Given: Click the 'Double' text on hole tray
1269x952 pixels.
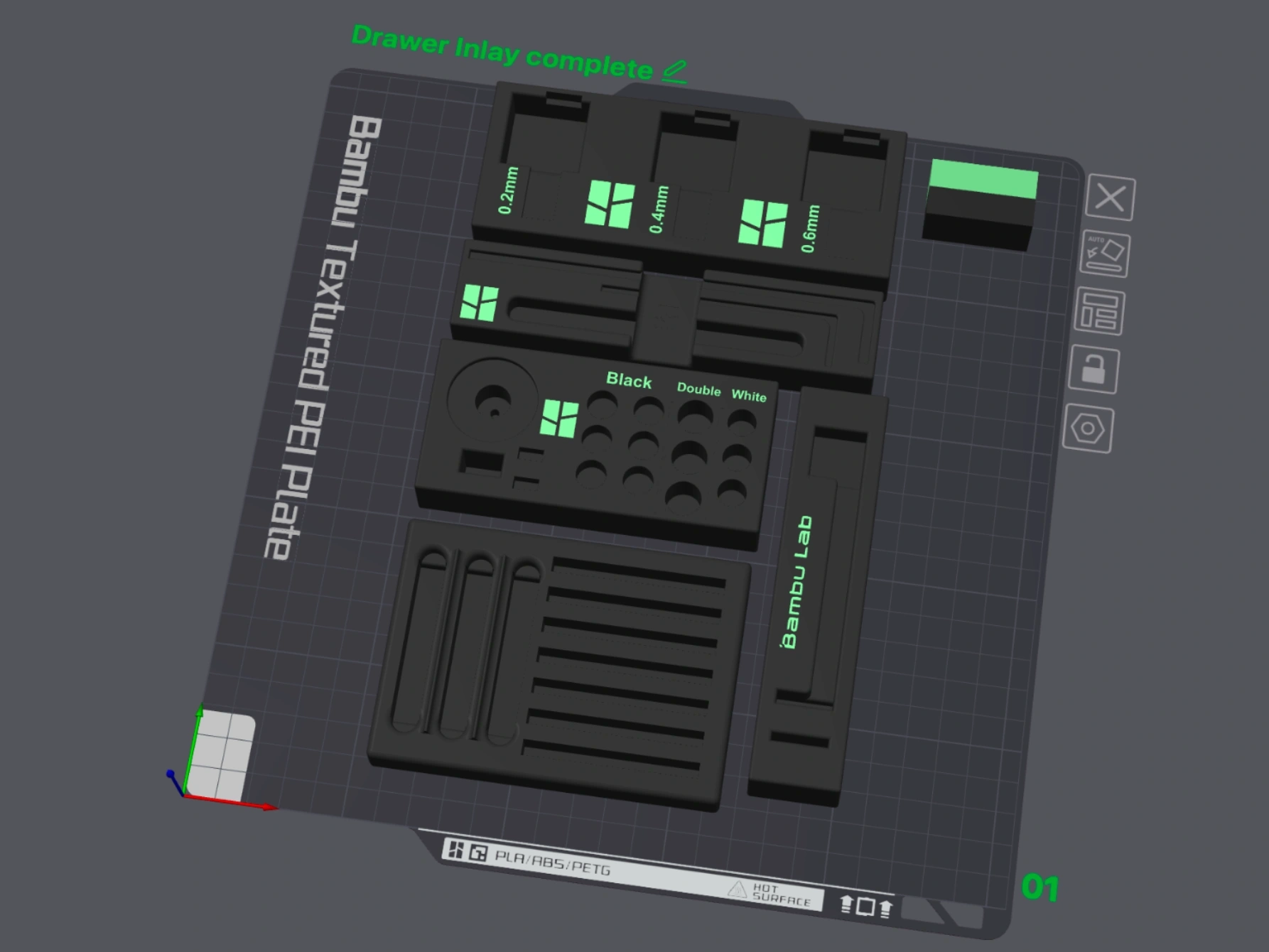Looking at the screenshot, I should pyautogui.click(x=698, y=389).
